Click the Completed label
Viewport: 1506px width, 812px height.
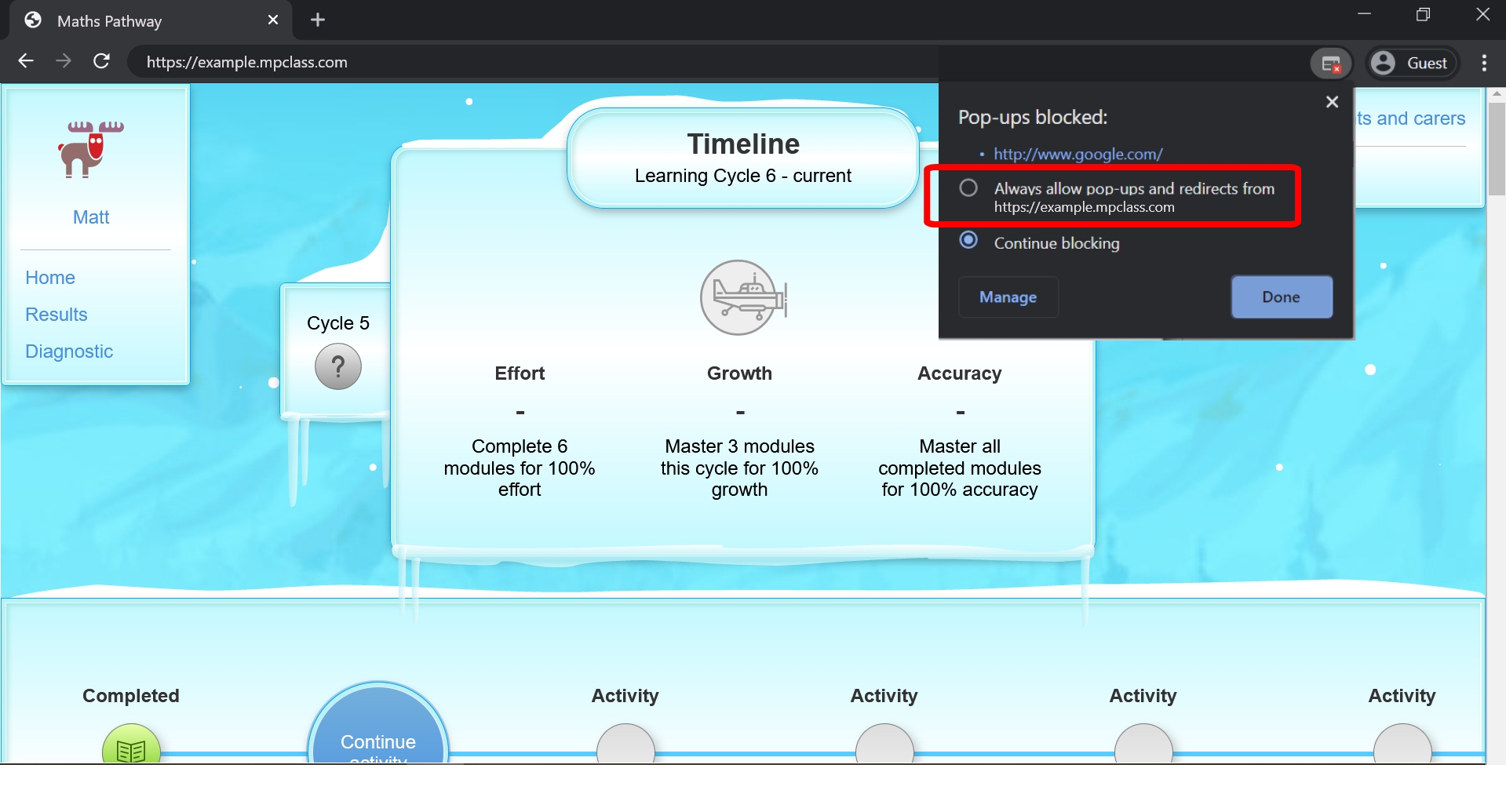tap(131, 696)
